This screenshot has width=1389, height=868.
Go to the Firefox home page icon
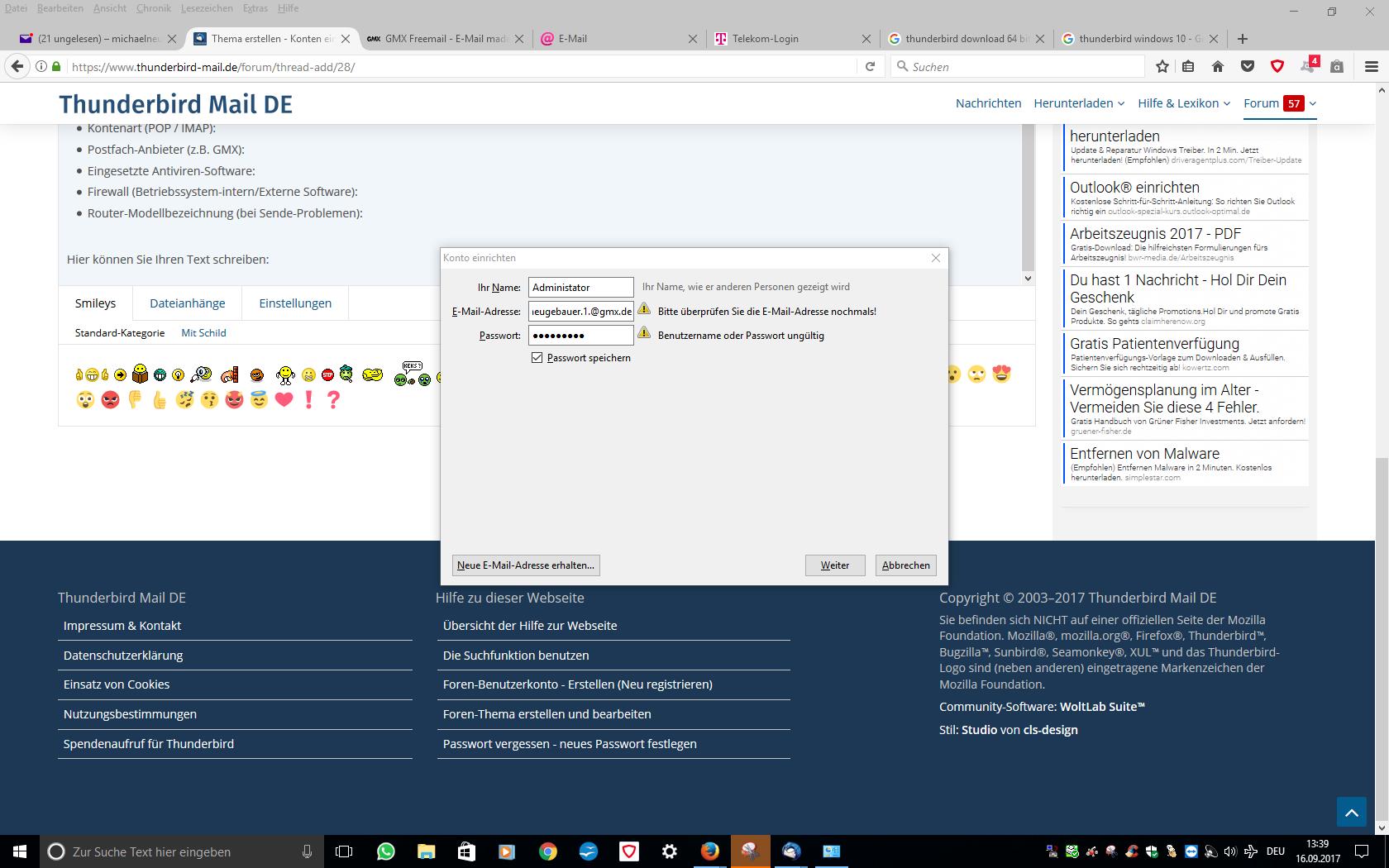pos(1218,67)
